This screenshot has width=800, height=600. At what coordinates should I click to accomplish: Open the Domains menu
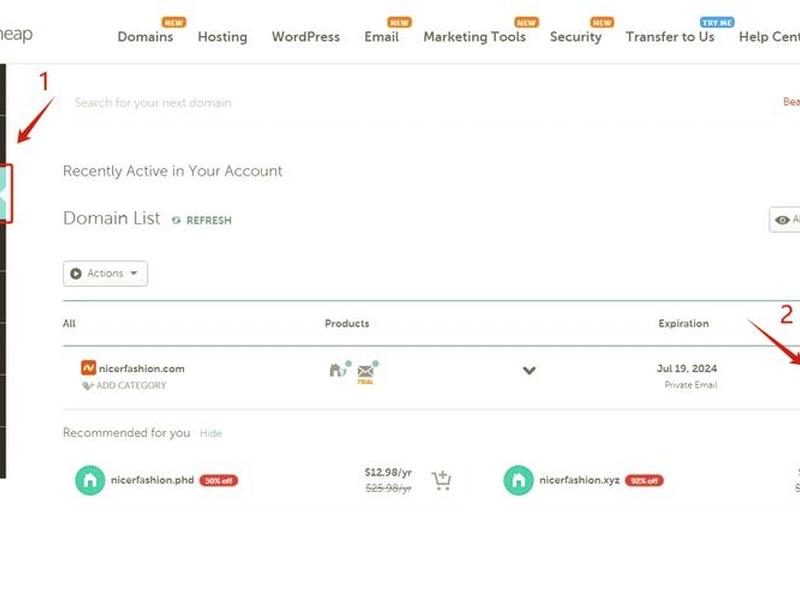point(145,37)
